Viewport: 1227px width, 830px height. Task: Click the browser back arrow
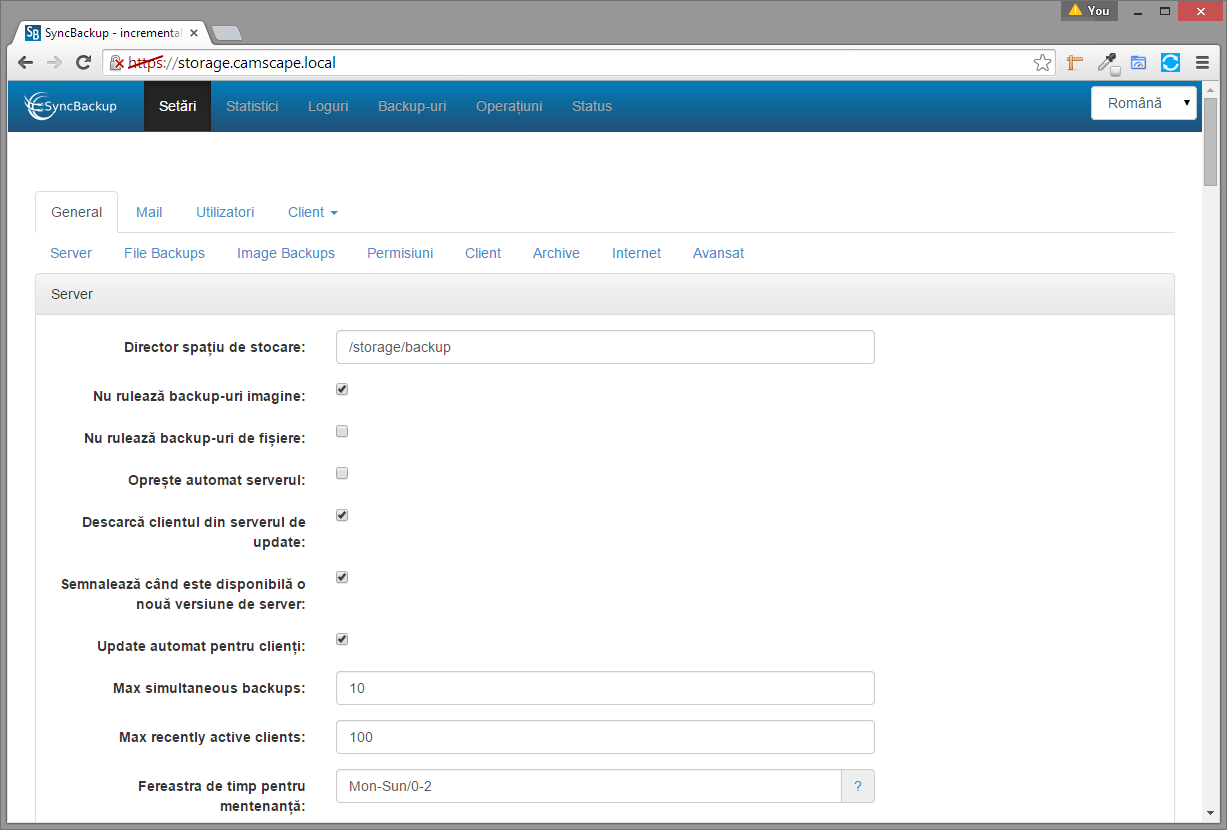click(25, 63)
